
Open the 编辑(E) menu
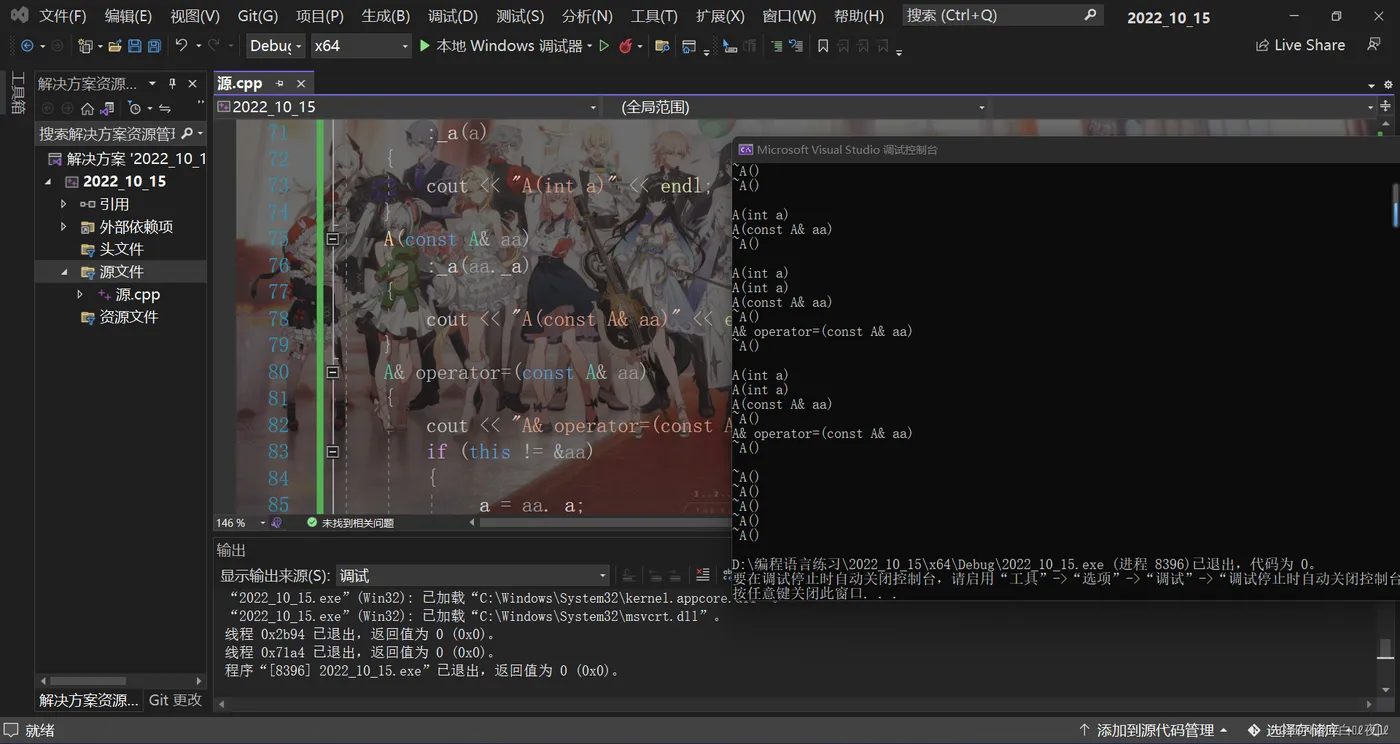128,16
